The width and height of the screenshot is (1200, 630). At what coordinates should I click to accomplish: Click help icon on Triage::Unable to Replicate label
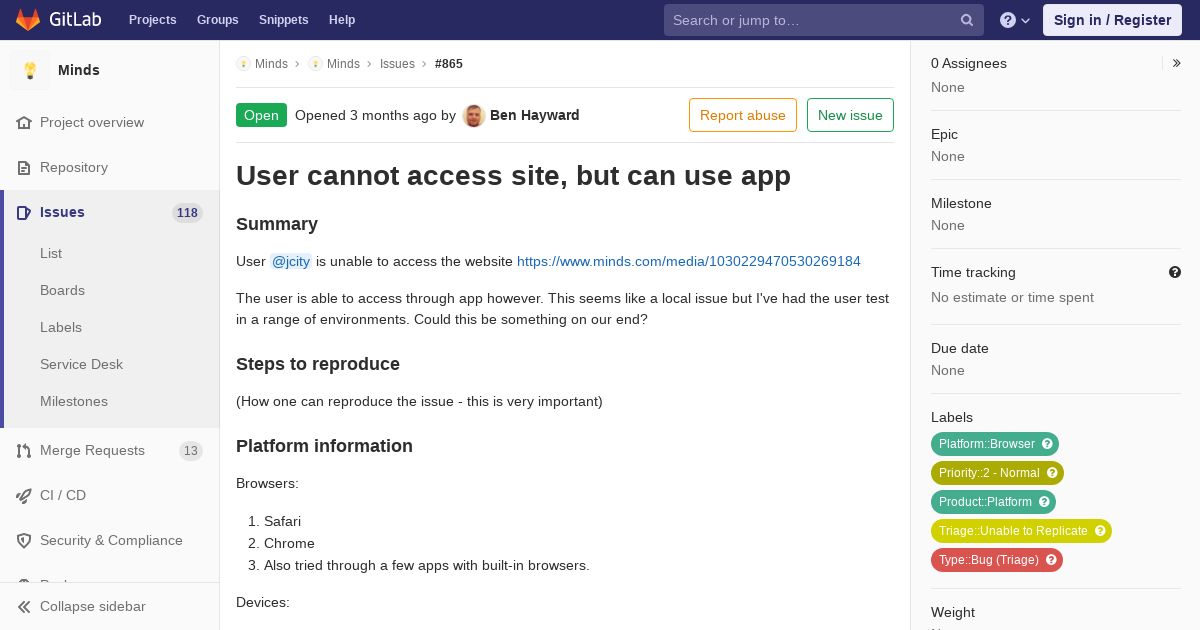click(x=1100, y=531)
